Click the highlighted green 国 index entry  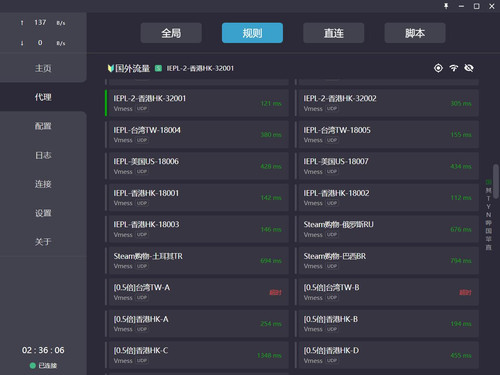tap(488, 182)
